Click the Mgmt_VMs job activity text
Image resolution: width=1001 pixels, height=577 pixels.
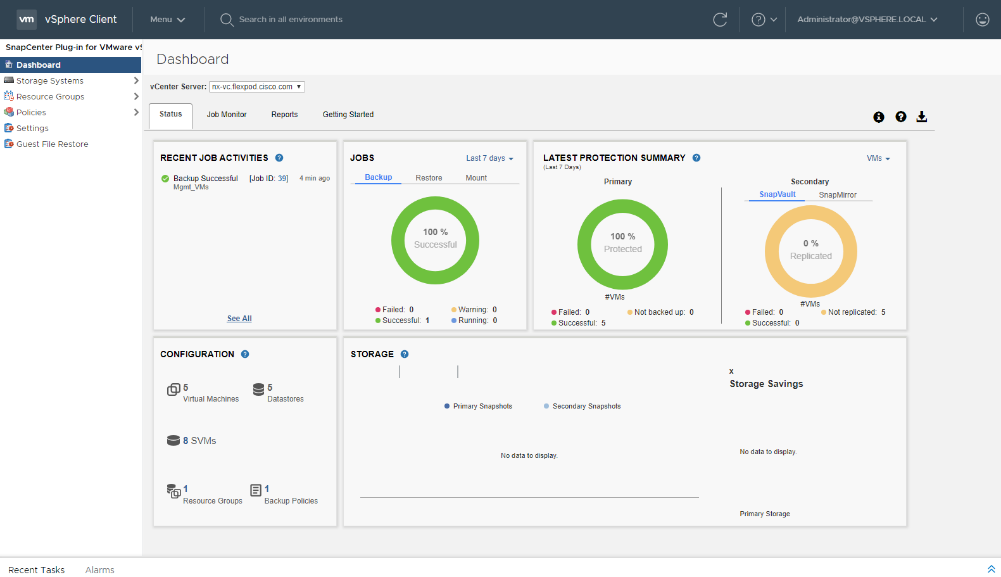point(191,188)
